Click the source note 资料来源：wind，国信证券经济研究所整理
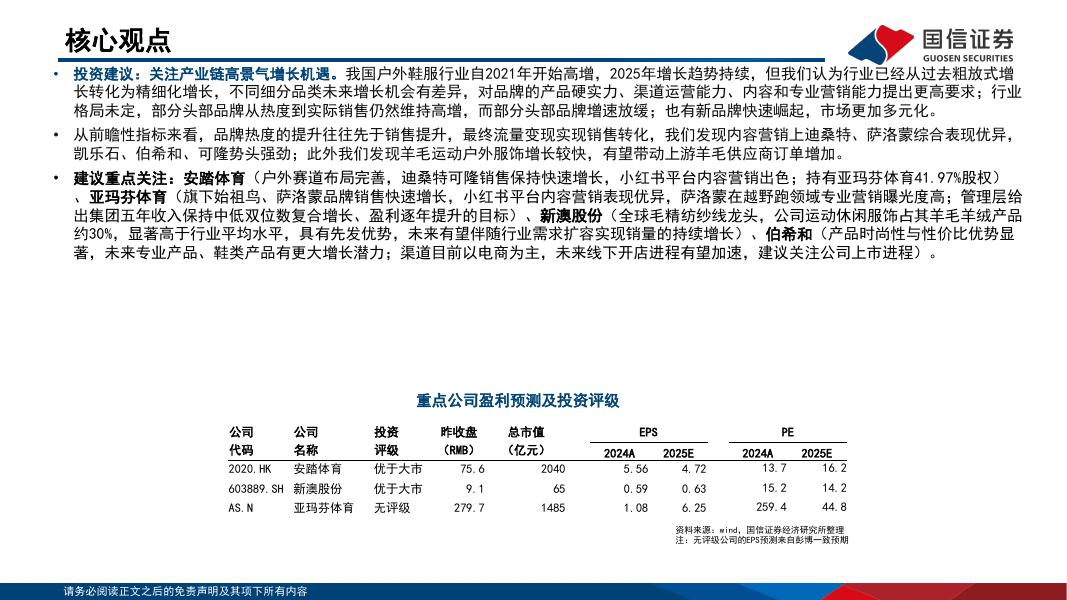 pyautogui.click(x=759, y=530)
